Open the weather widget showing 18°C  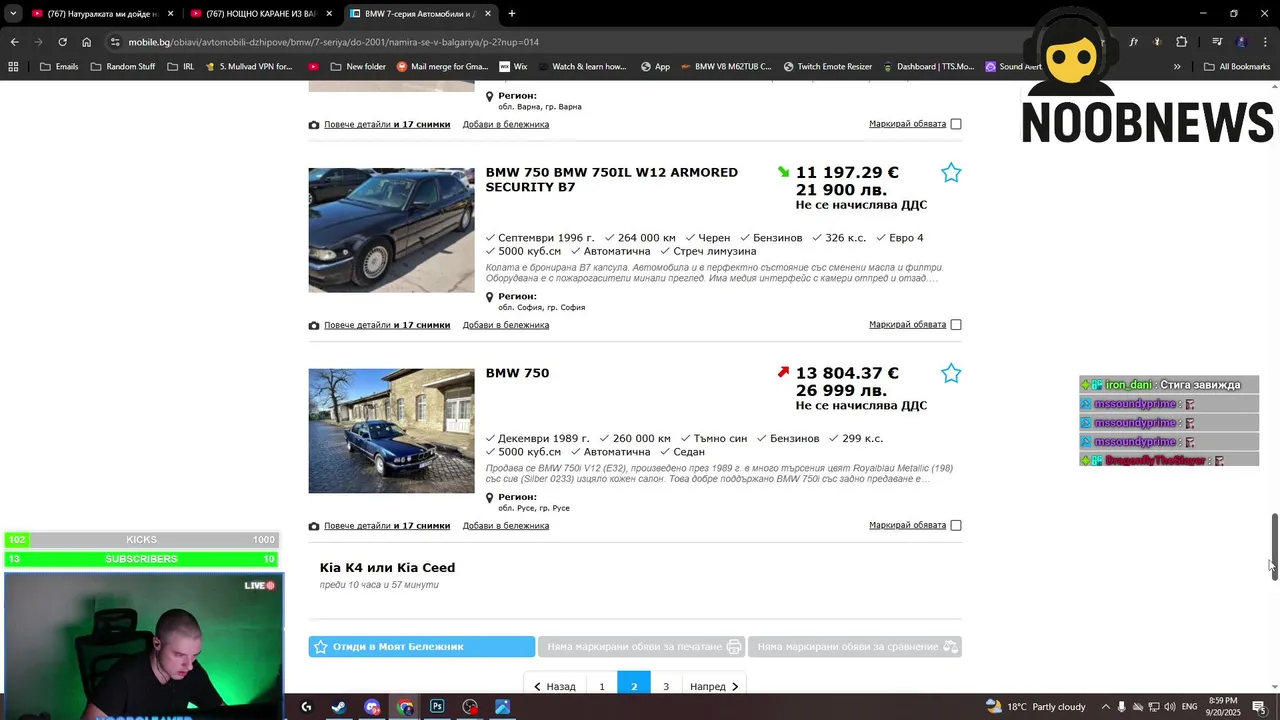click(x=1036, y=707)
